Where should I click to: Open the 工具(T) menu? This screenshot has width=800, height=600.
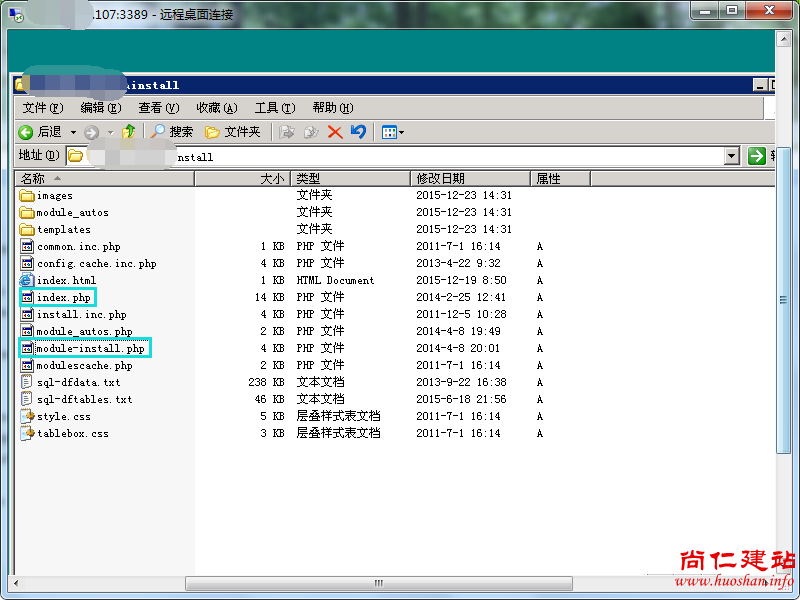pyautogui.click(x=274, y=108)
